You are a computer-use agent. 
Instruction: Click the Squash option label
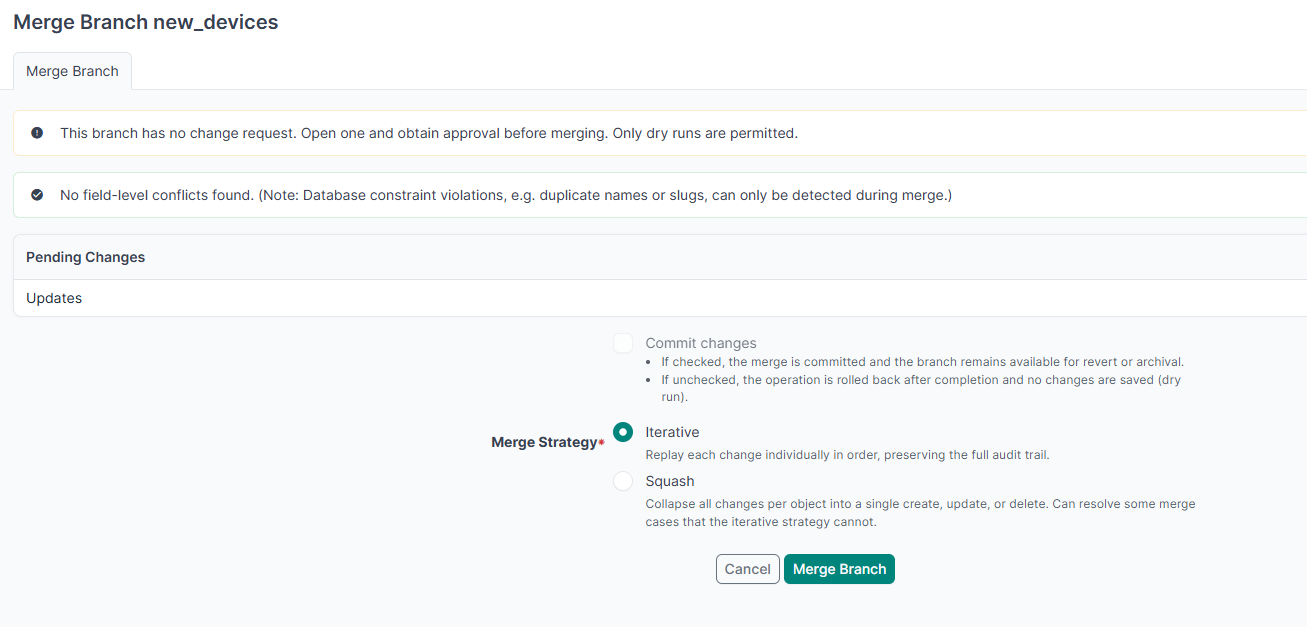(670, 481)
